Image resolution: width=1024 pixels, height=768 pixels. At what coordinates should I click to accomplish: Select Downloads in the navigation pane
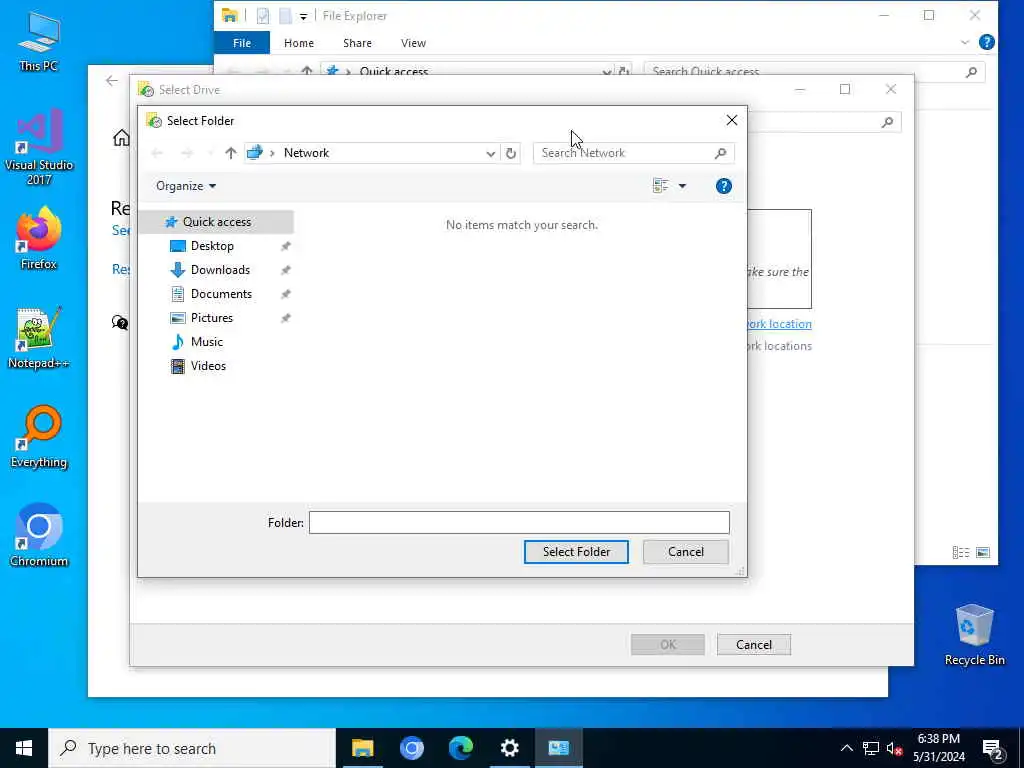coord(219,270)
